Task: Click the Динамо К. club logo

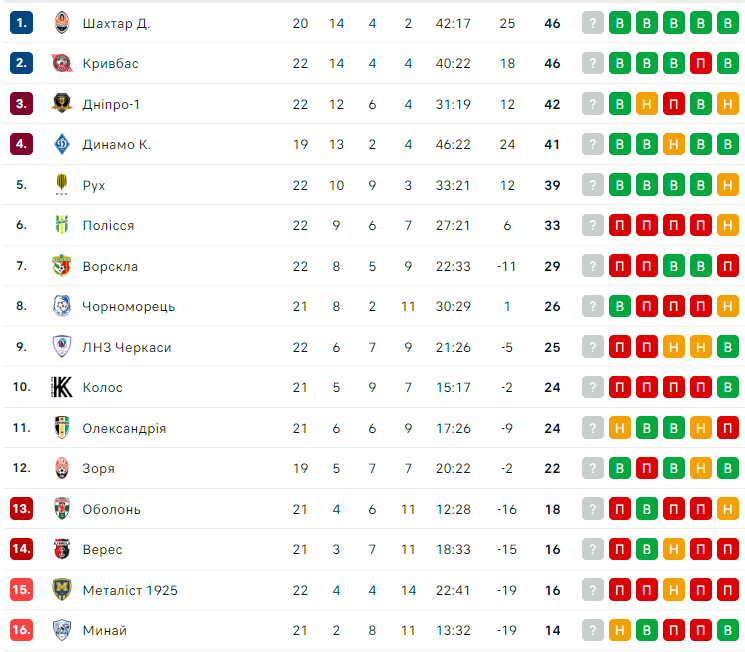Action: pos(62,144)
